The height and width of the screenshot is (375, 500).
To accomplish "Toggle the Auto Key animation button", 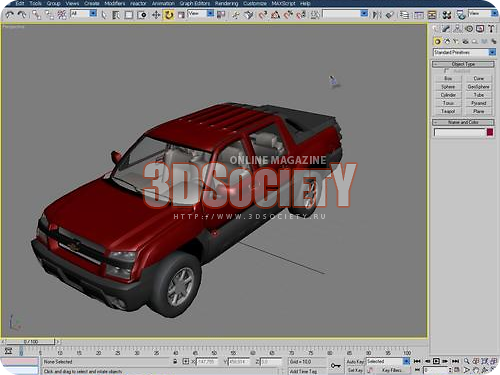I will tap(355, 362).
